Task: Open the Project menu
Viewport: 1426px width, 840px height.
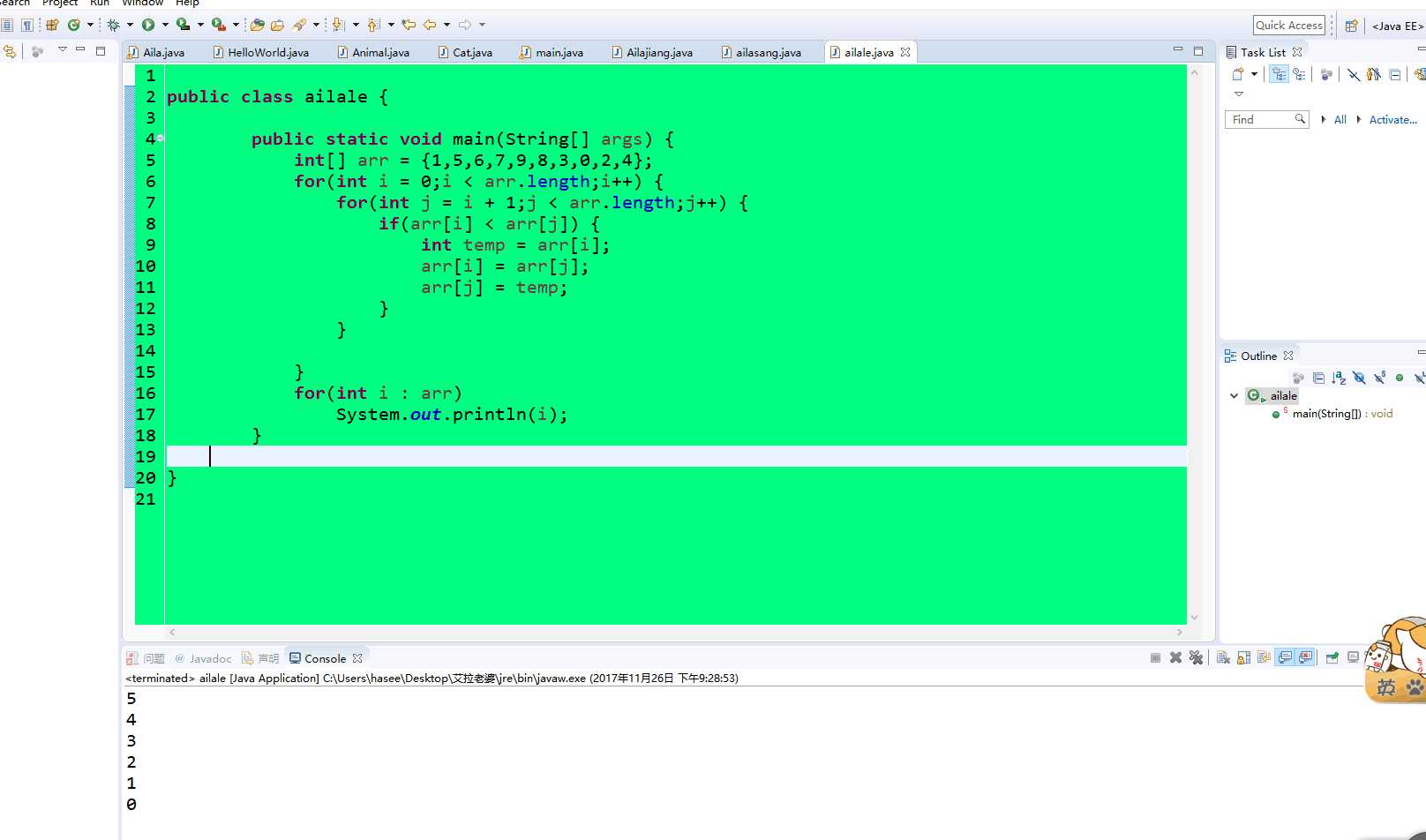Action: [60, 3]
